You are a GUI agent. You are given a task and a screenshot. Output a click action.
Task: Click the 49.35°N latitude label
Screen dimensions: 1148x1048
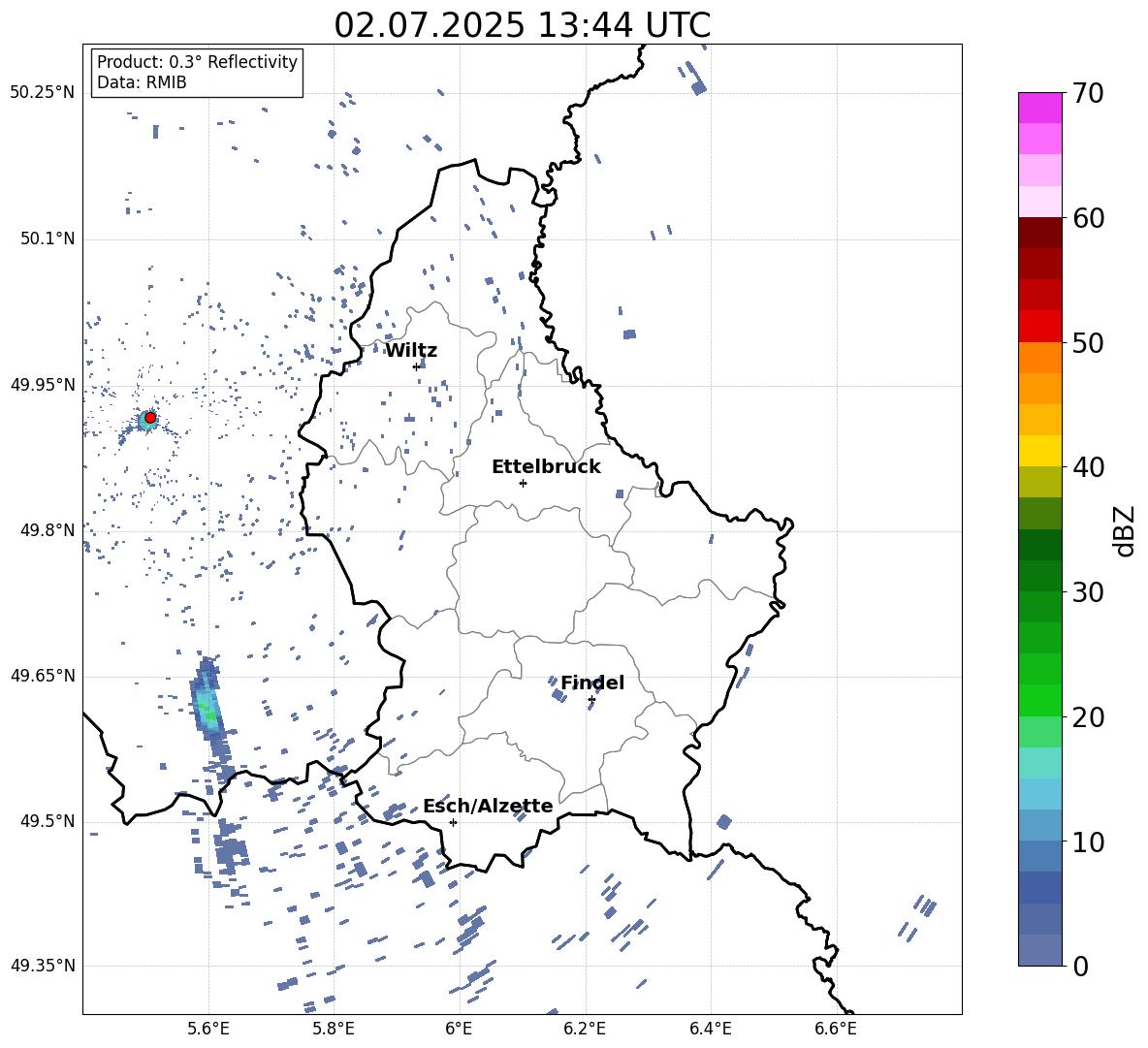(x=43, y=966)
